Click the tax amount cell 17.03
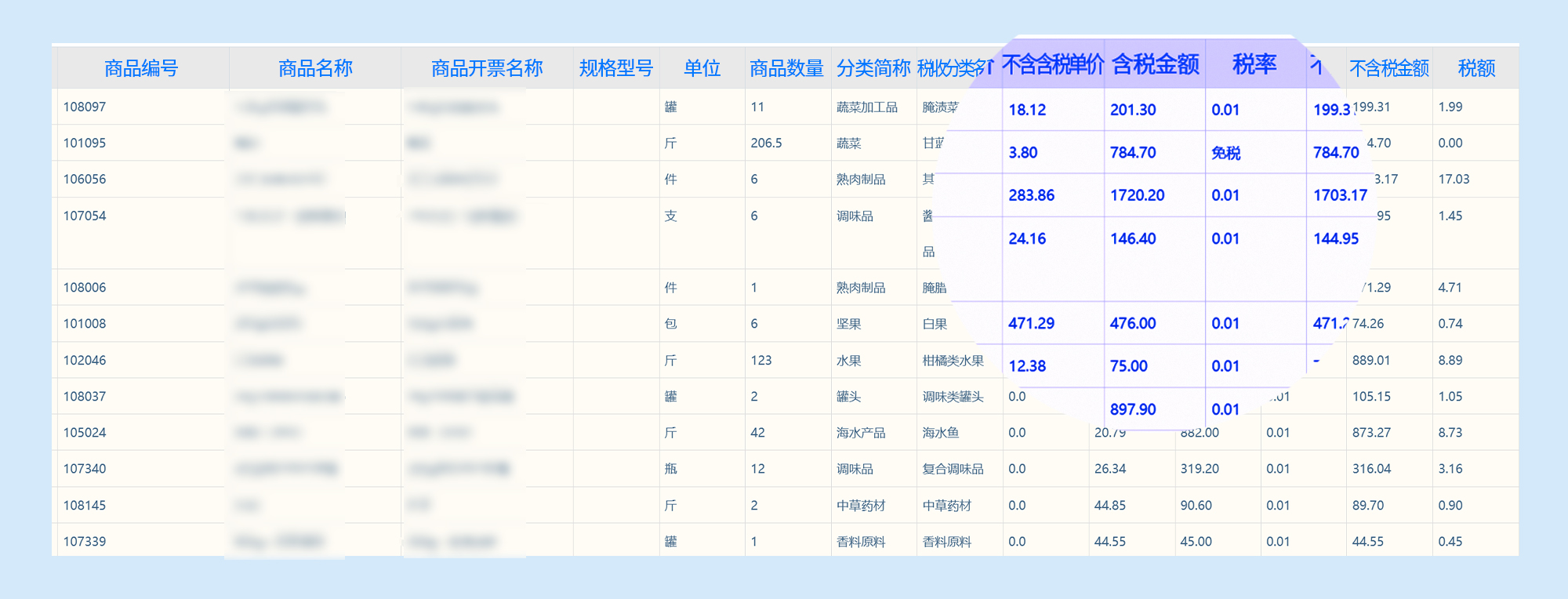 (1454, 179)
